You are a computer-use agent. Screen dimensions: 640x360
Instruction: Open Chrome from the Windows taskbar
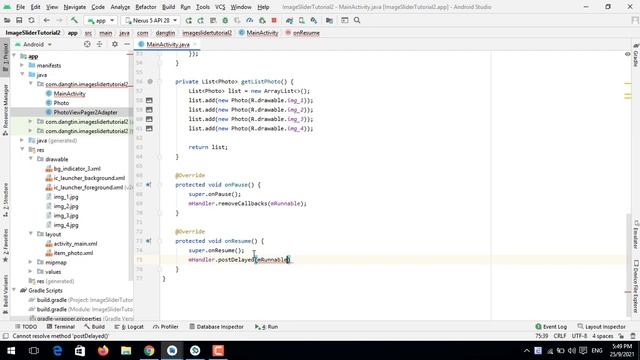click(x=149, y=351)
